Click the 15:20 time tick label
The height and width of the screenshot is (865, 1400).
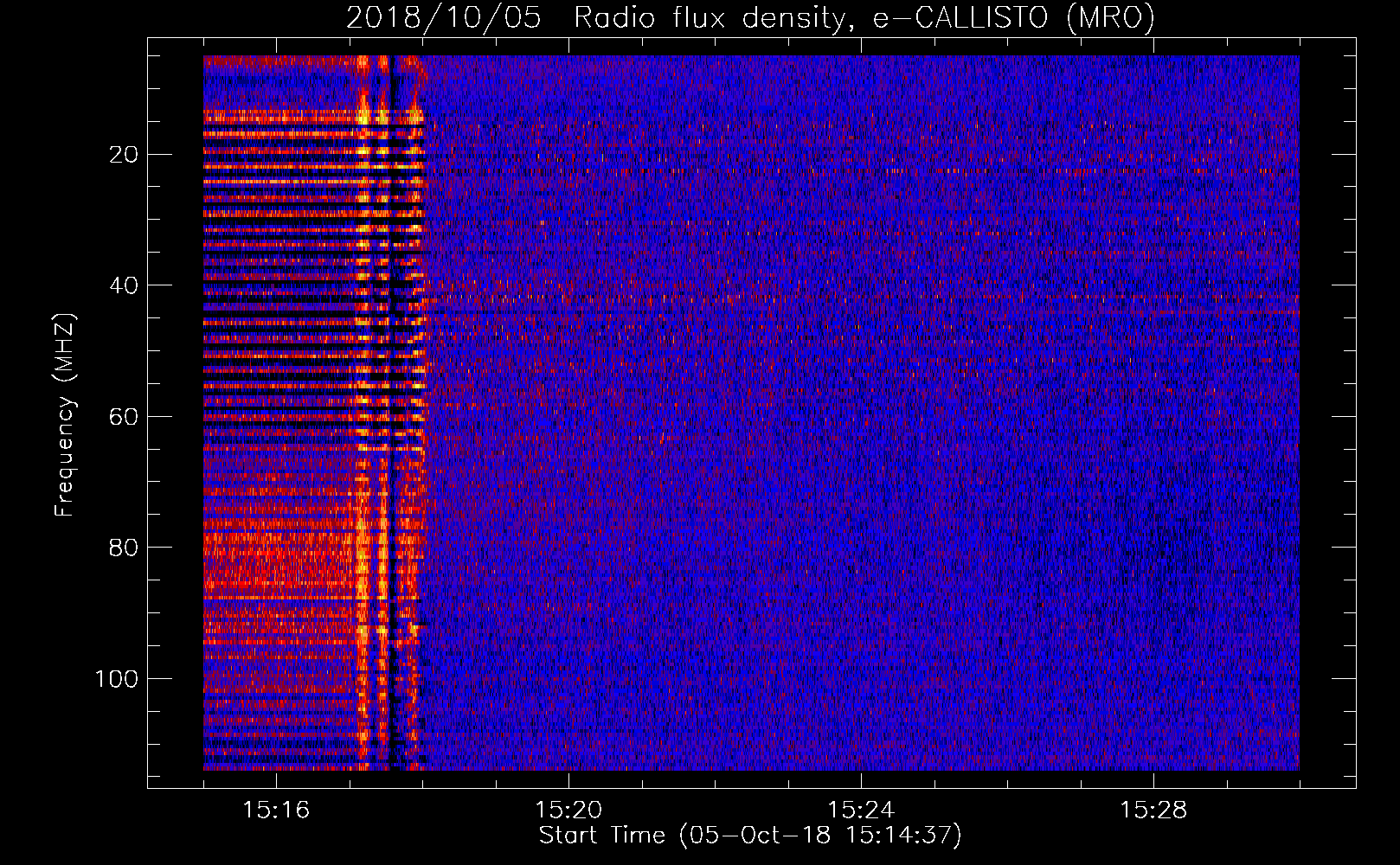coord(568,811)
